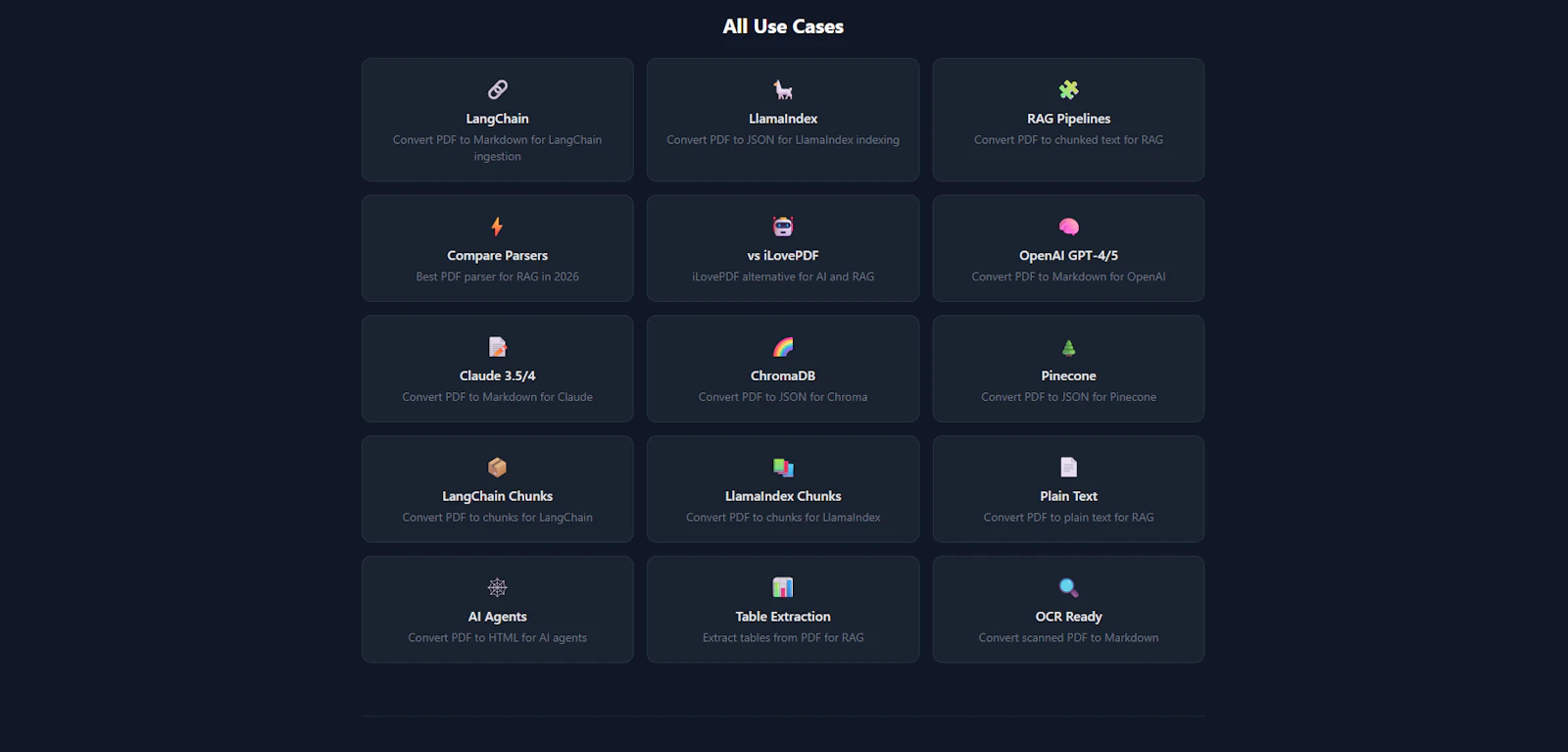Click the memo icon above Claude 3.5/4
The width and height of the screenshot is (1568, 752).
tap(498, 347)
